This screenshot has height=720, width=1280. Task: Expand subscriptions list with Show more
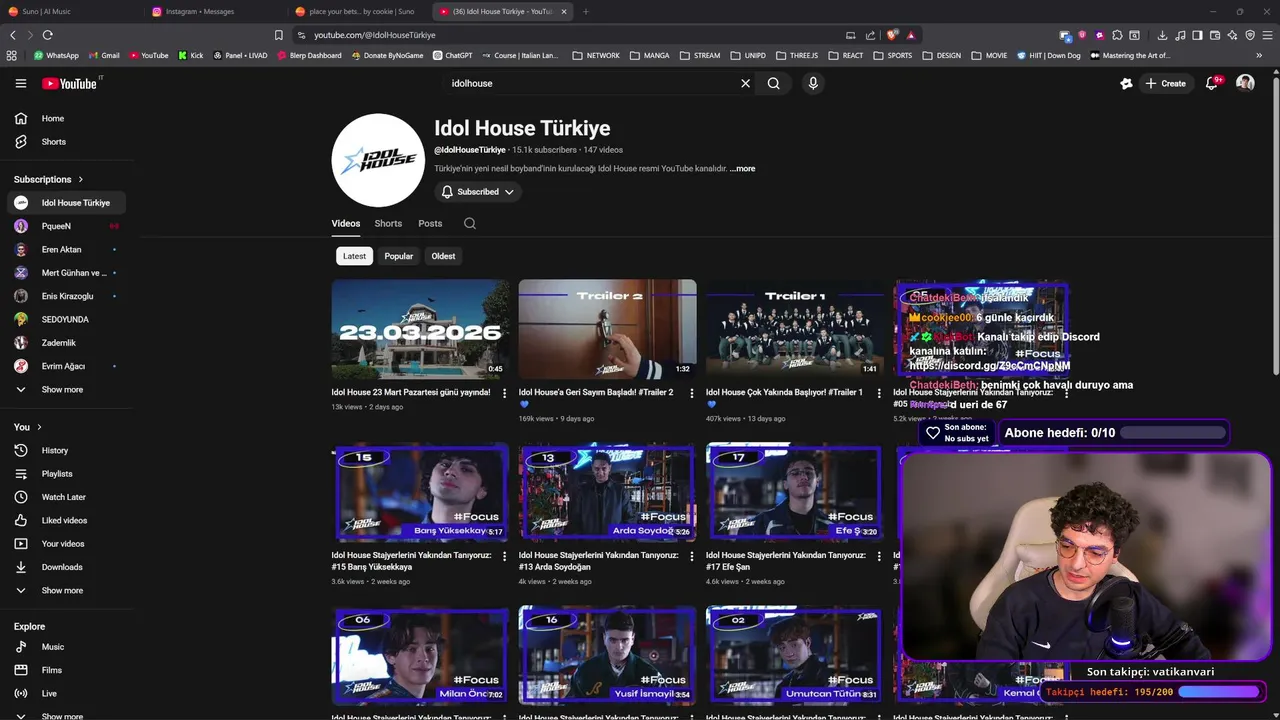point(62,389)
